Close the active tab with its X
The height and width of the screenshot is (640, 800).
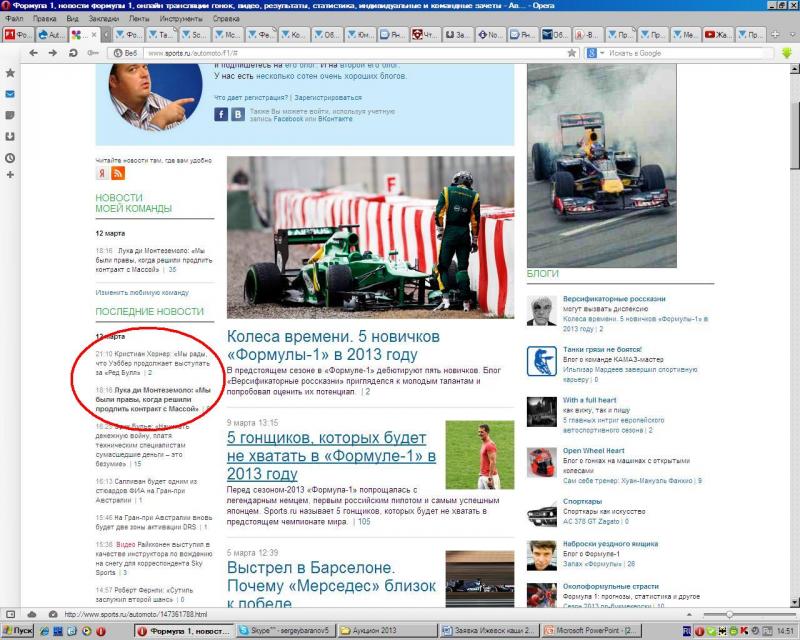tap(93, 35)
